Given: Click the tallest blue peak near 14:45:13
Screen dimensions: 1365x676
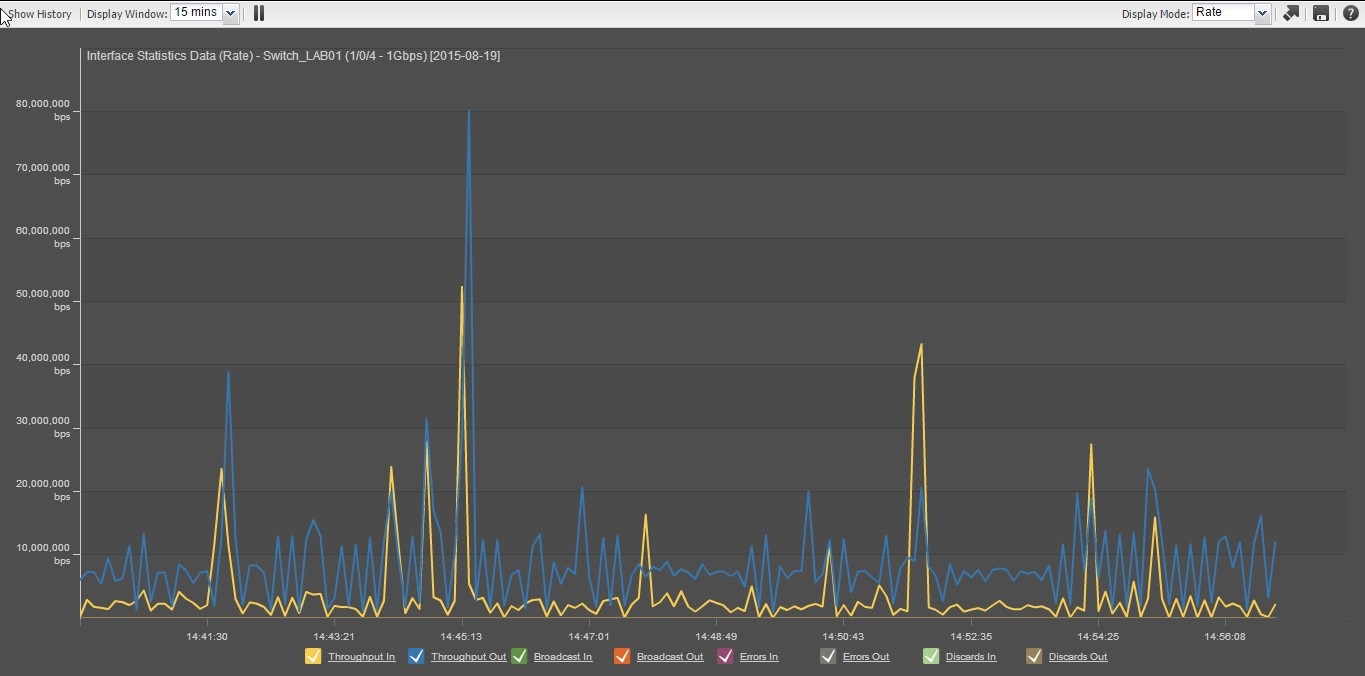Looking at the screenshot, I should [468, 112].
